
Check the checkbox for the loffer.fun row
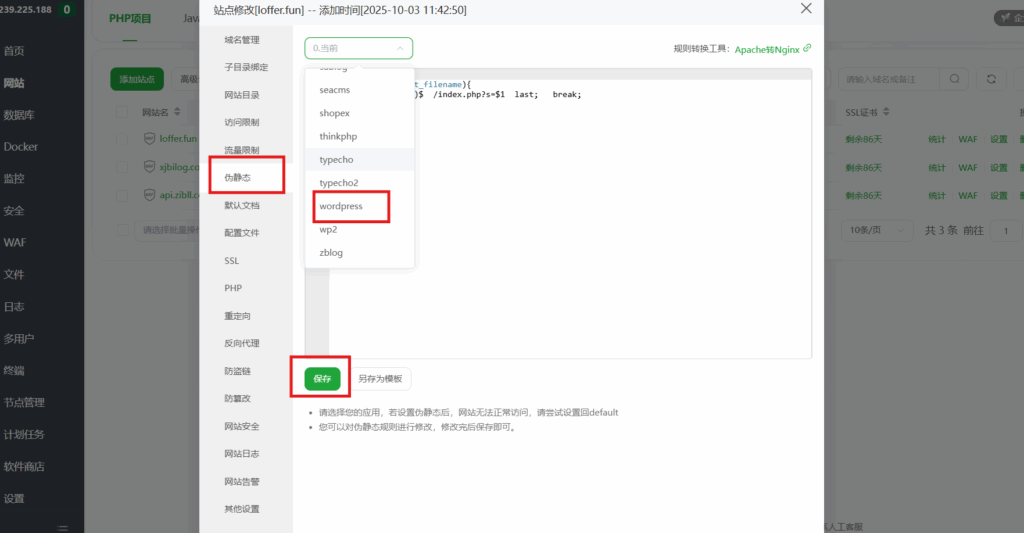123,139
